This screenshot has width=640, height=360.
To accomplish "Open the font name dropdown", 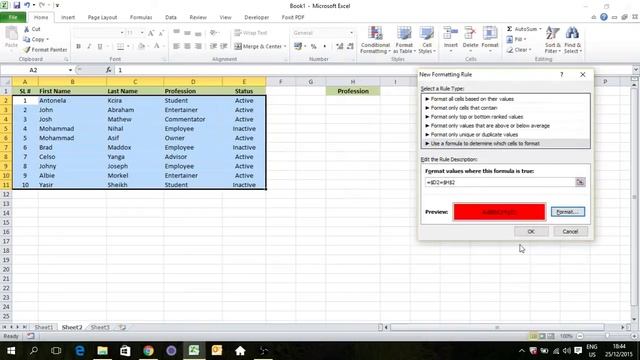I will 122,33.
